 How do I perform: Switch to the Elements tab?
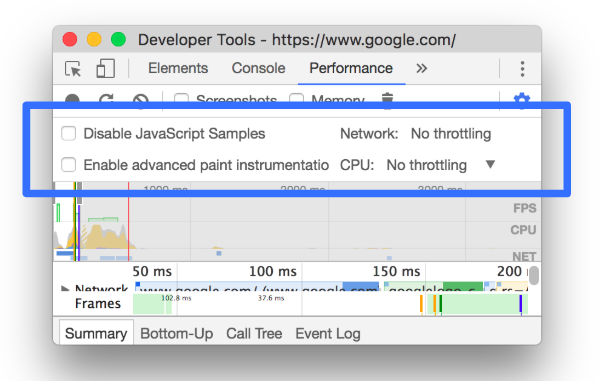tap(178, 68)
